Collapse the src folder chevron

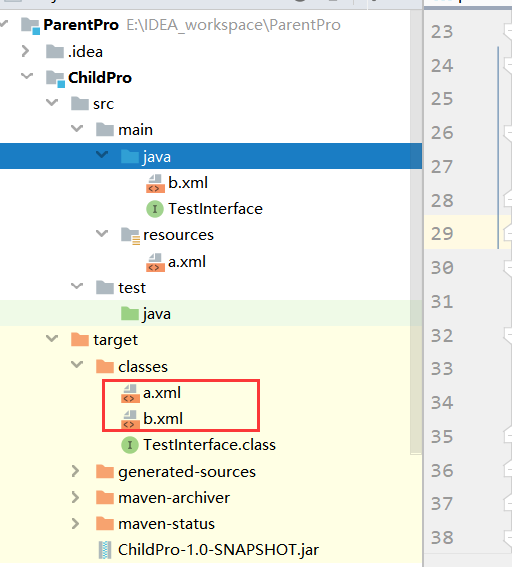(52, 102)
